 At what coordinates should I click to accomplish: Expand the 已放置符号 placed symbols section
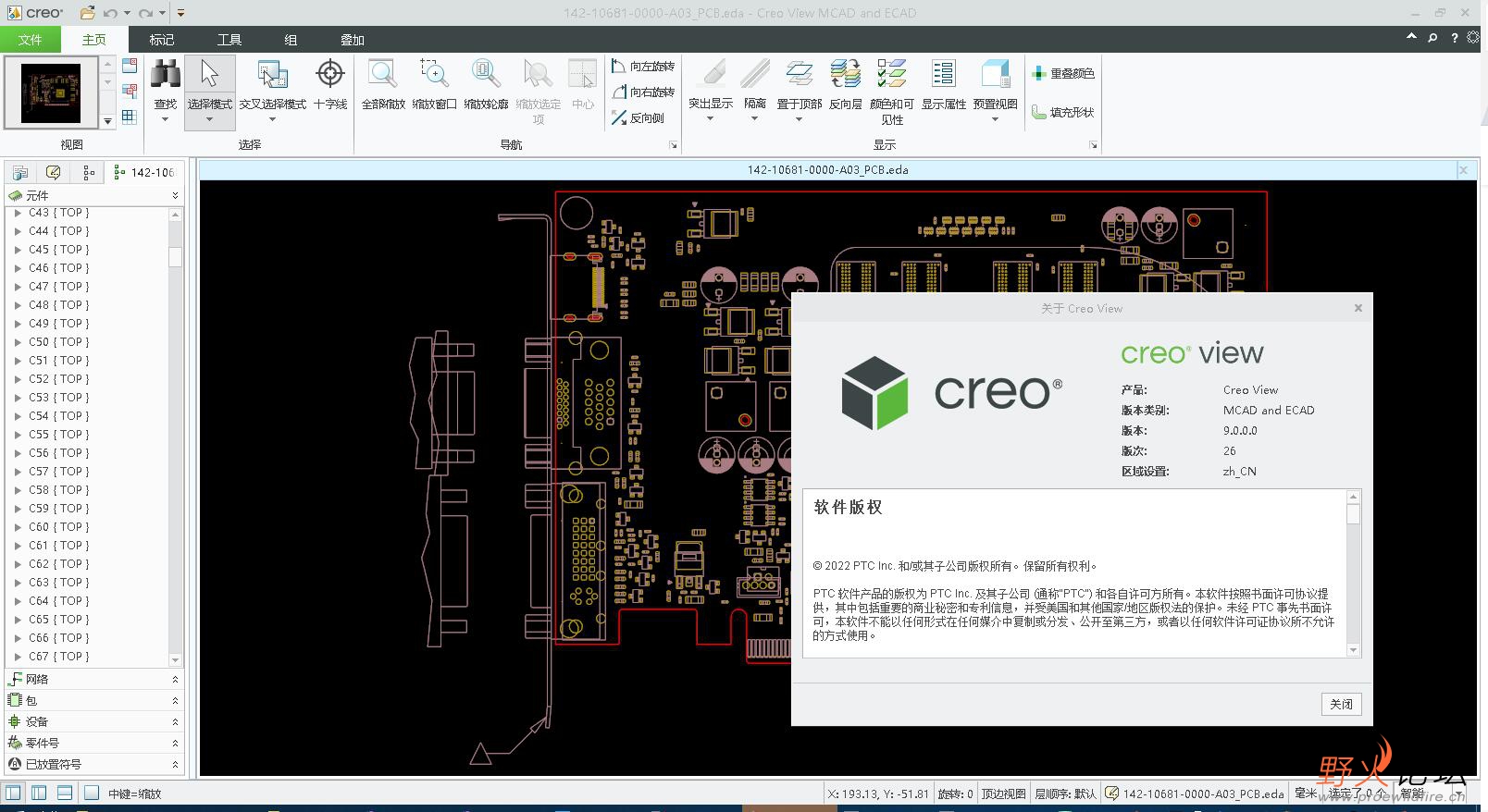click(x=175, y=764)
